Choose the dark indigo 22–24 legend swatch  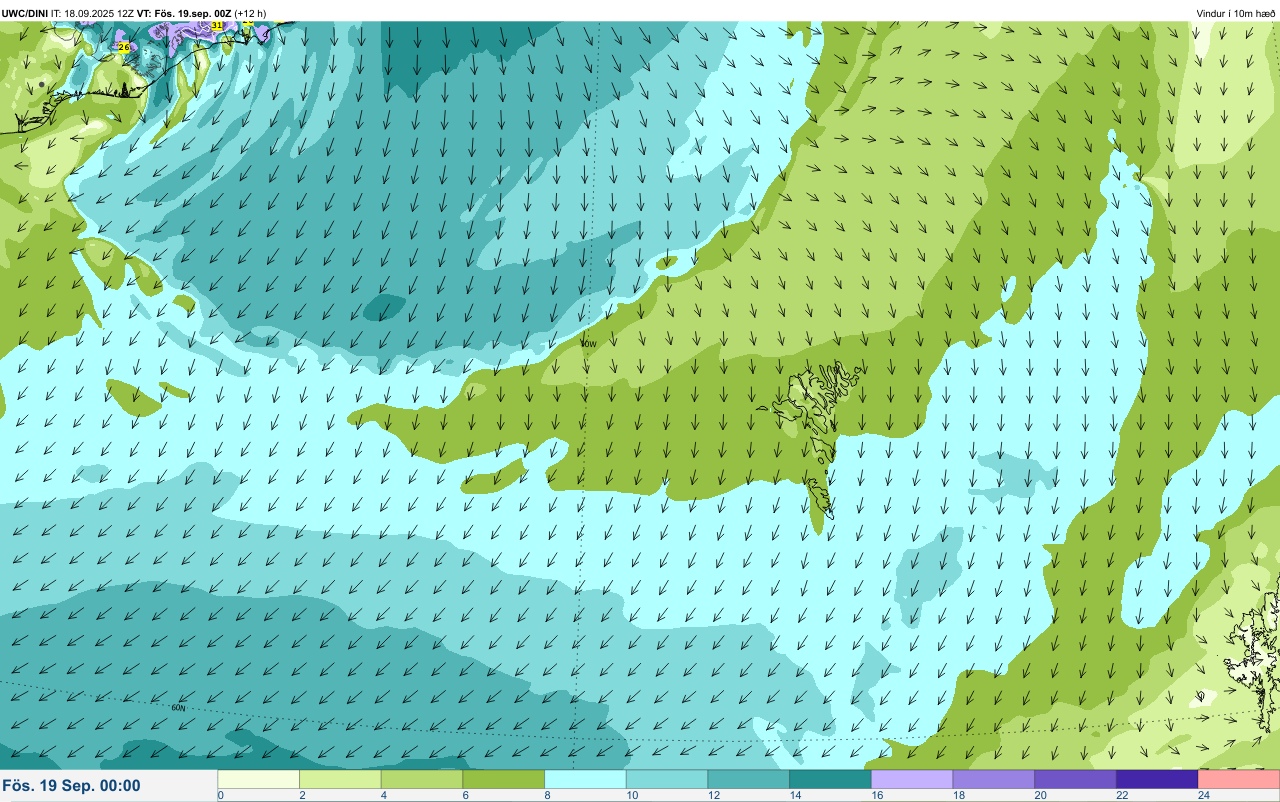coord(1157,779)
